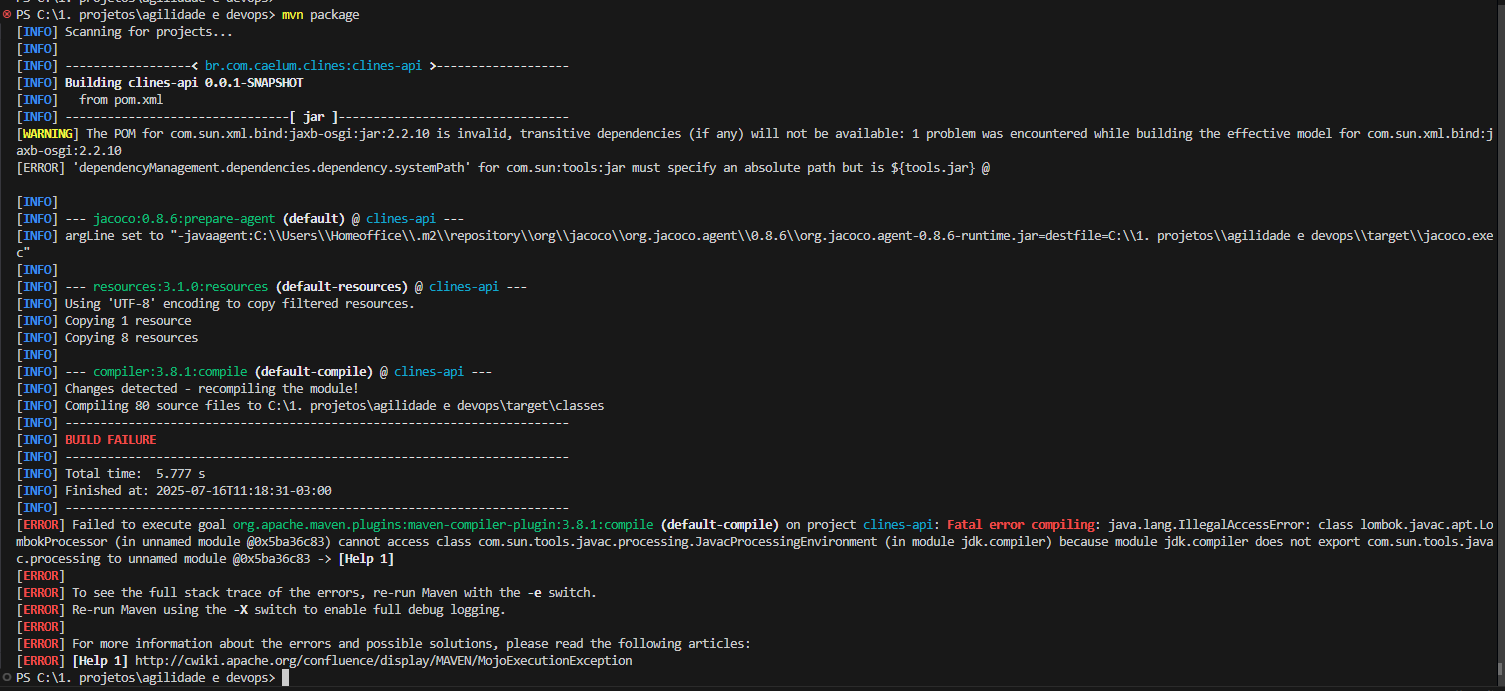Click the green "compiler:3.8.1:compile" goal name
The height and width of the screenshot is (691, 1505).
click(170, 372)
